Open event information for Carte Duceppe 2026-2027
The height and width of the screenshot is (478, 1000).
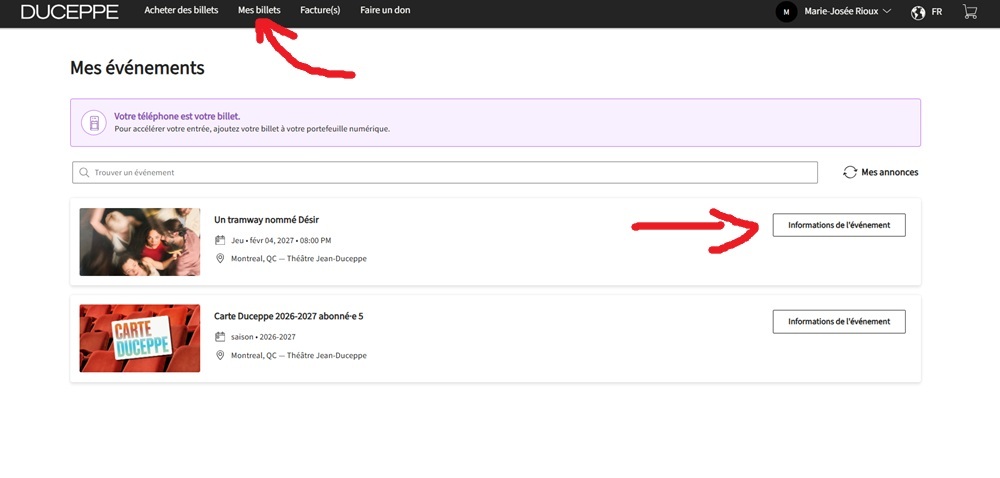pos(839,321)
